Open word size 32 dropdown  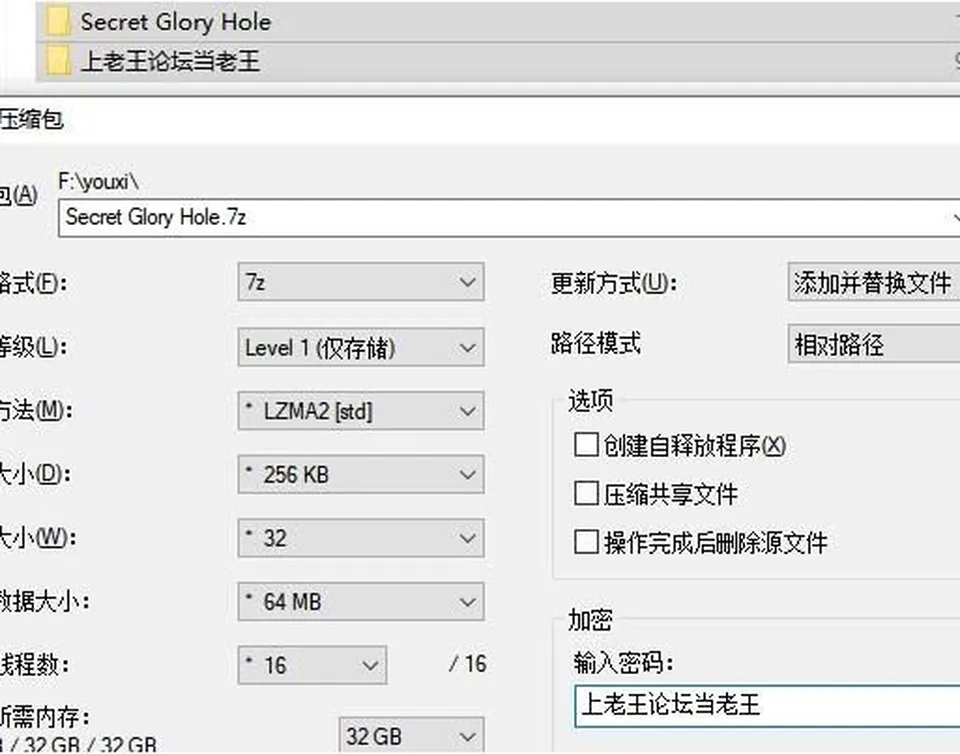pos(361,538)
